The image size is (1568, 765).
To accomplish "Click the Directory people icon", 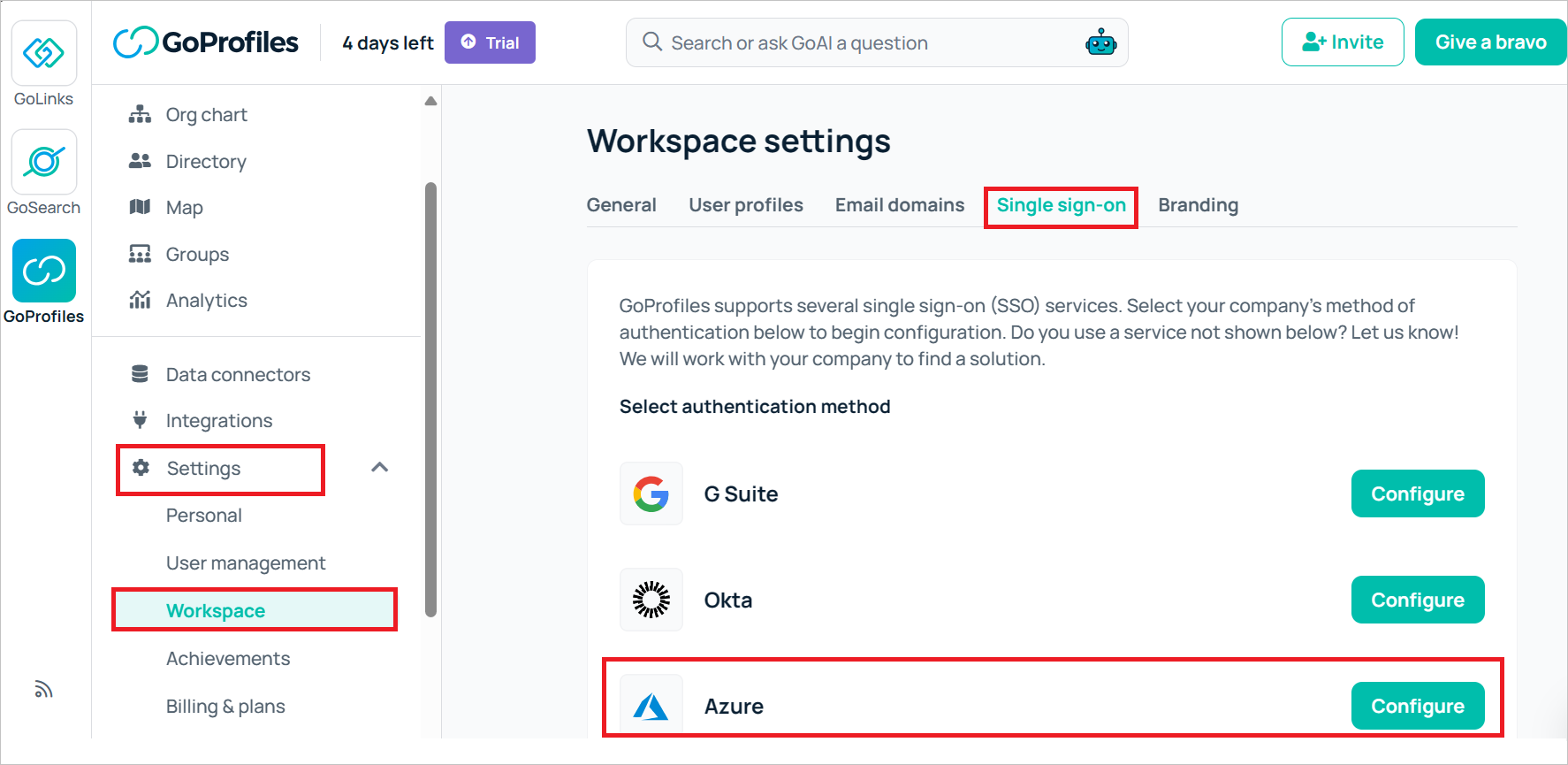I will pos(140,161).
